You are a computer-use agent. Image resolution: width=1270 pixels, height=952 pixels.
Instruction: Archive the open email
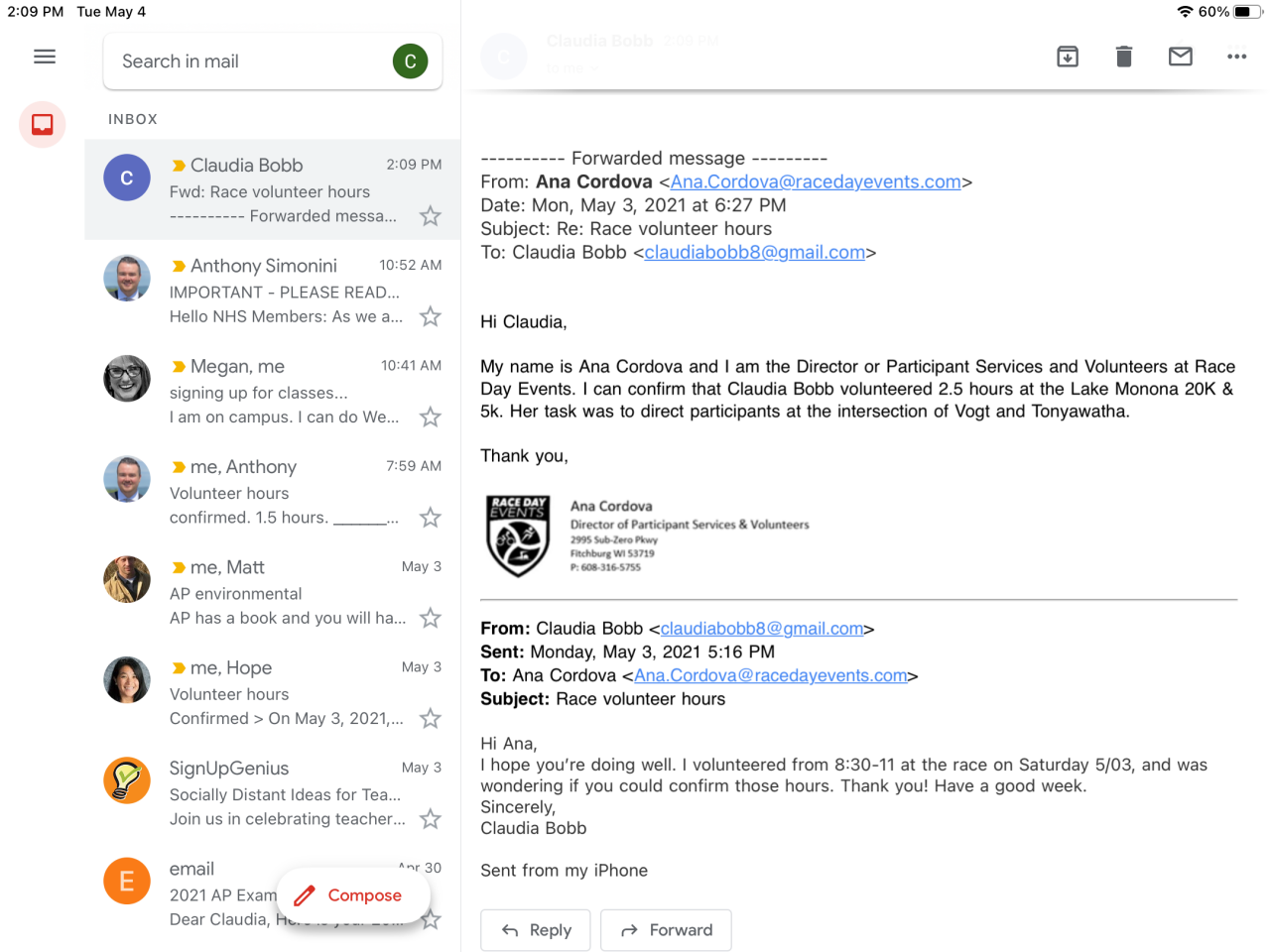[1068, 57]
